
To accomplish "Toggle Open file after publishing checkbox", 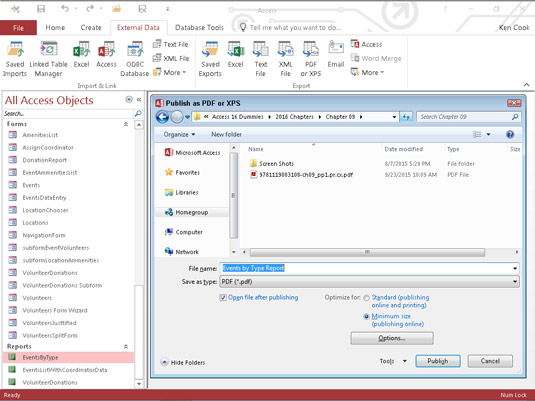I will click(x=223, y=298).
